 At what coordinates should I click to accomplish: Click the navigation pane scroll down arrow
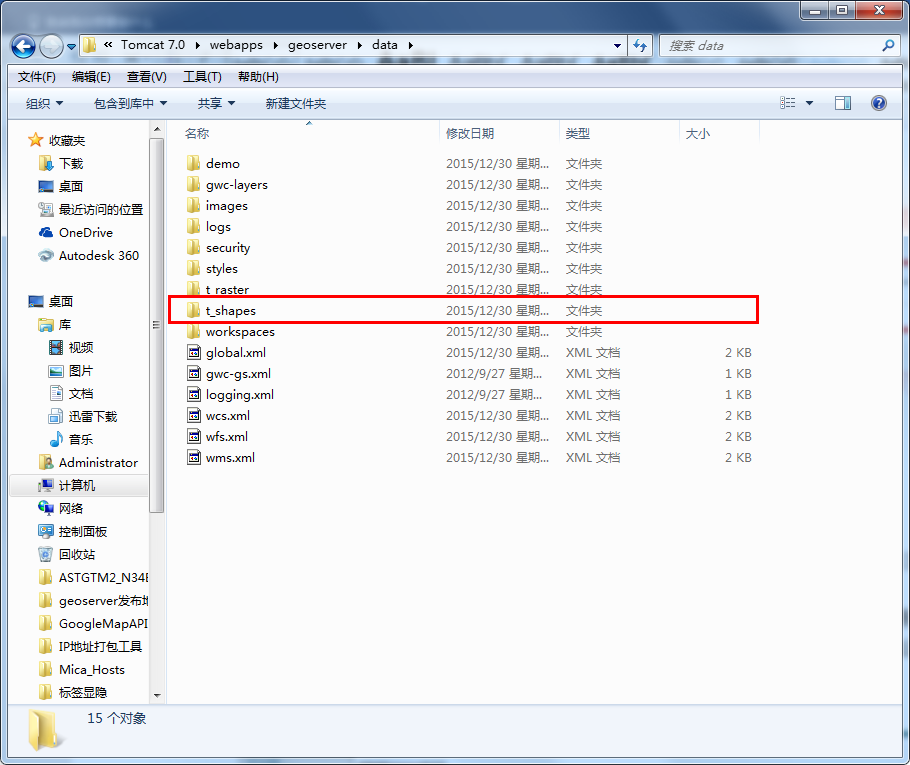(x=157, y=695)
